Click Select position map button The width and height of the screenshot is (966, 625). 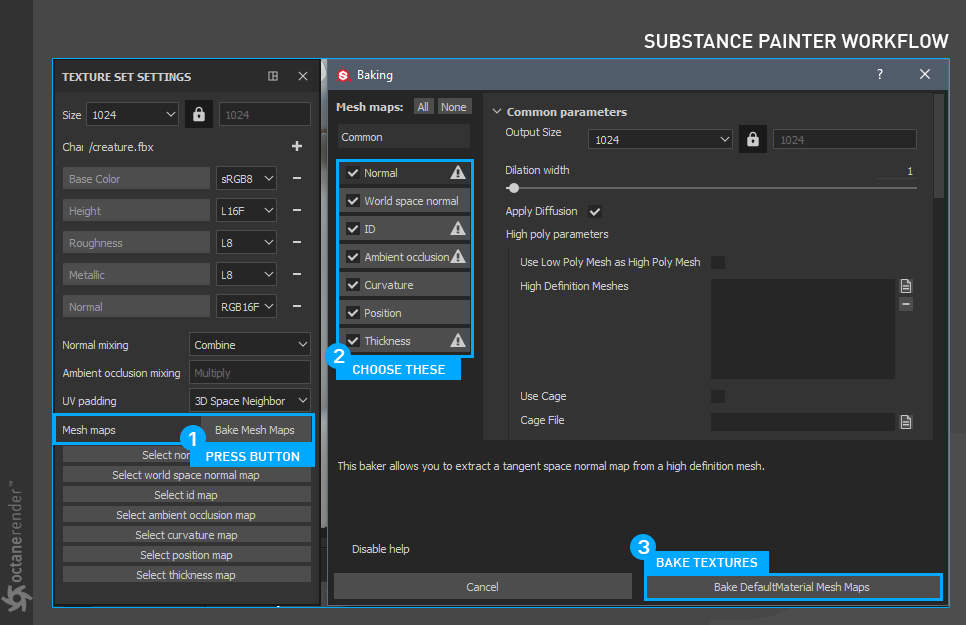coord(186,555)
